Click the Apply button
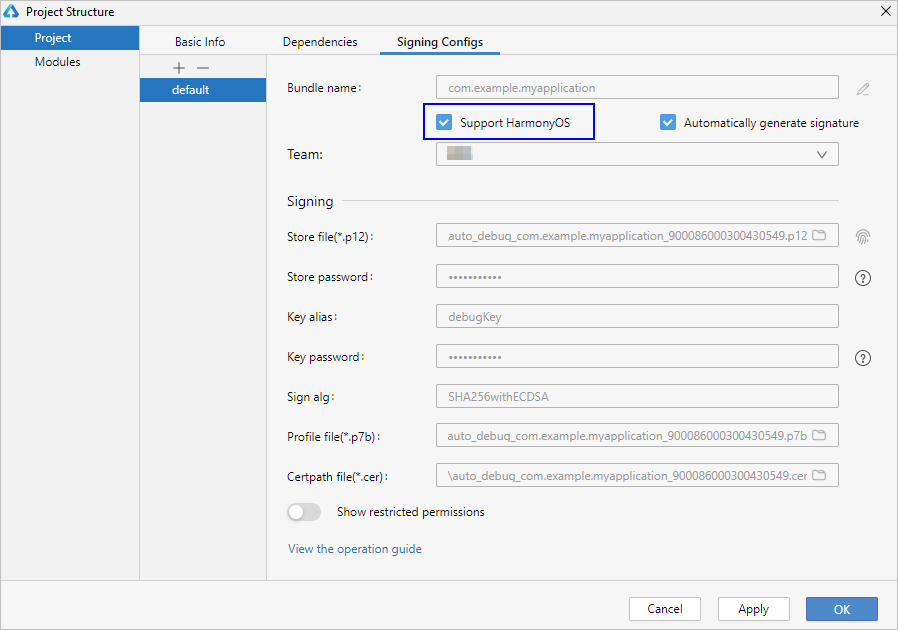 [x=754, y=609]
